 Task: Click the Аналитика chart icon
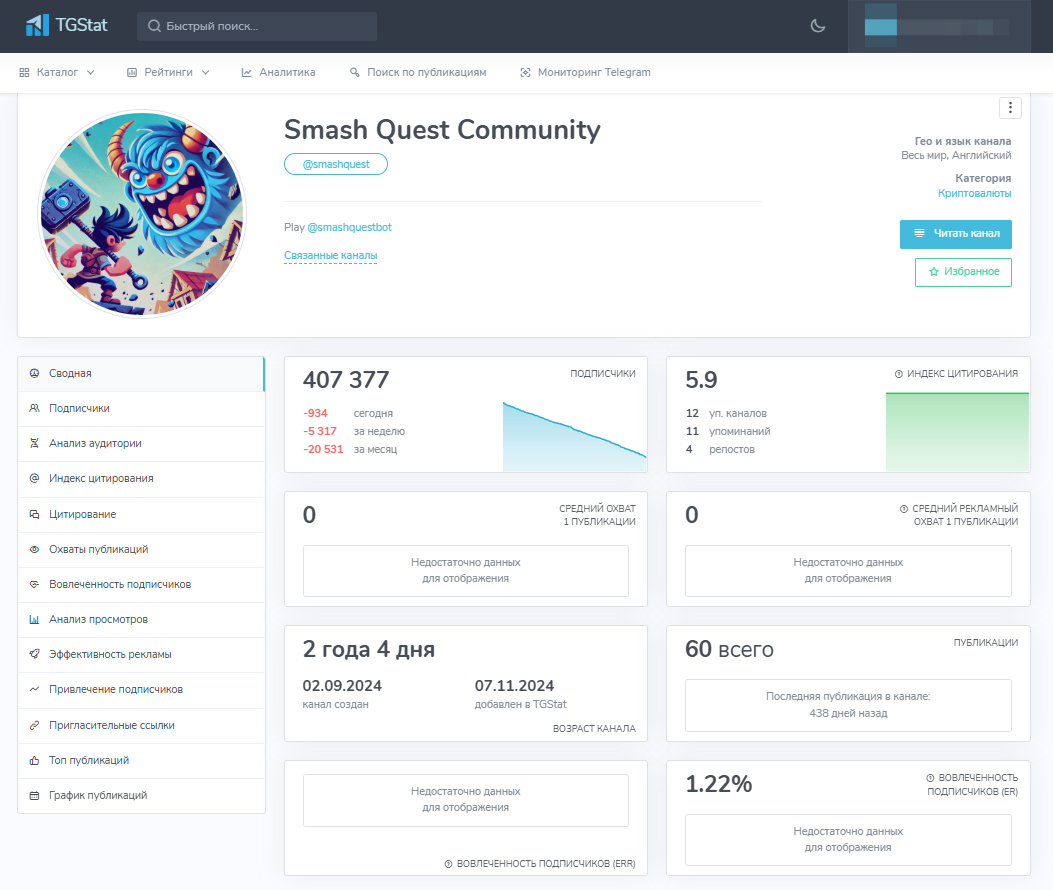click(x=246, y=73)
